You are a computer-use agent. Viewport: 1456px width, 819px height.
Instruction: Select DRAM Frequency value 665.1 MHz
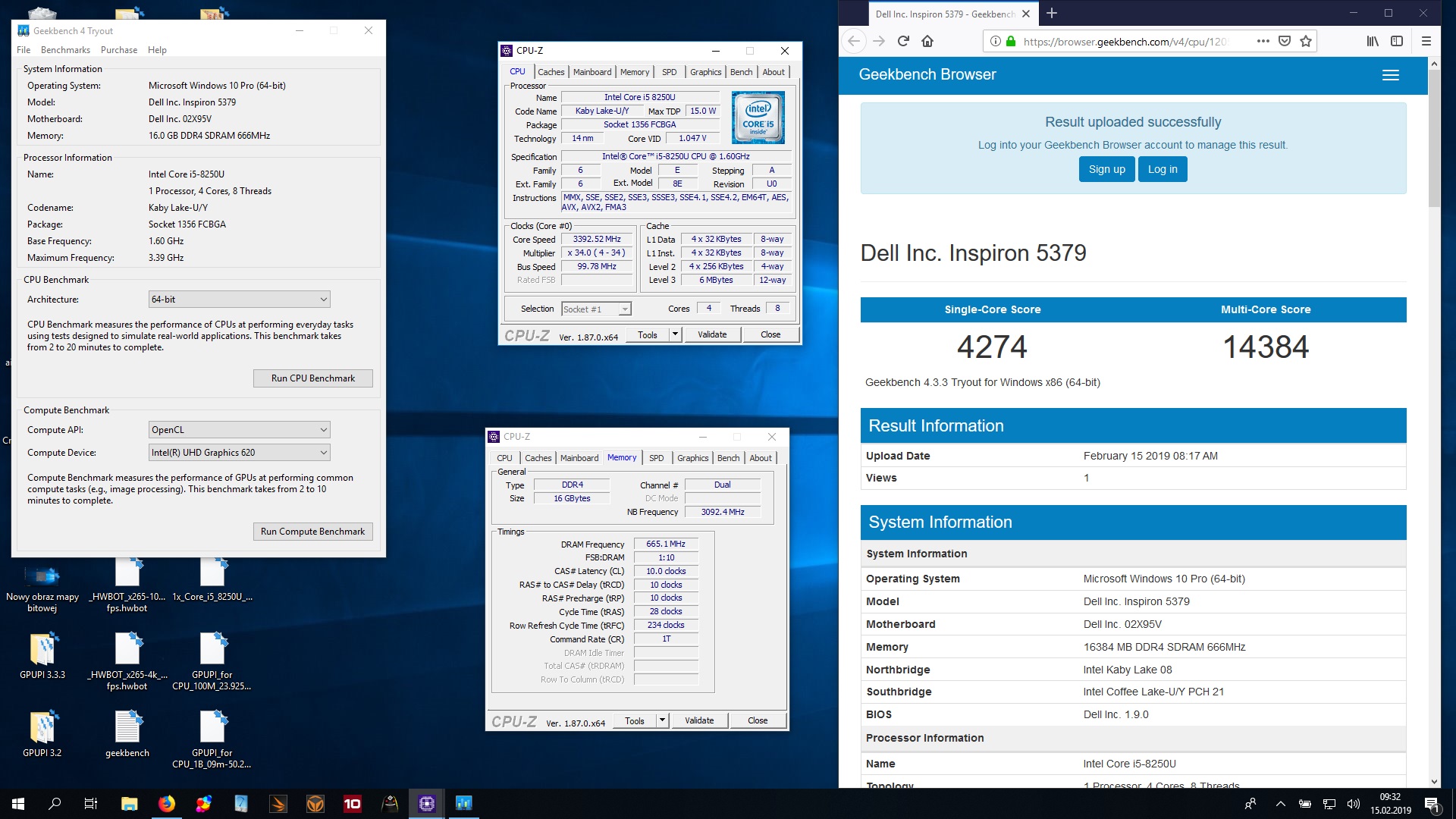pos(666,544)
